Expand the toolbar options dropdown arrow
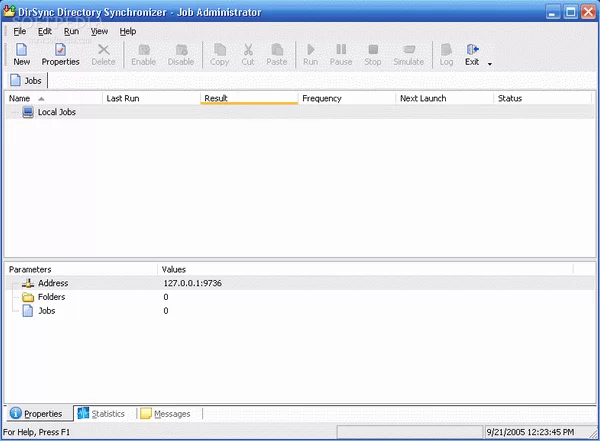This screenshot has height=441, width=600. (x=490, y=64)
